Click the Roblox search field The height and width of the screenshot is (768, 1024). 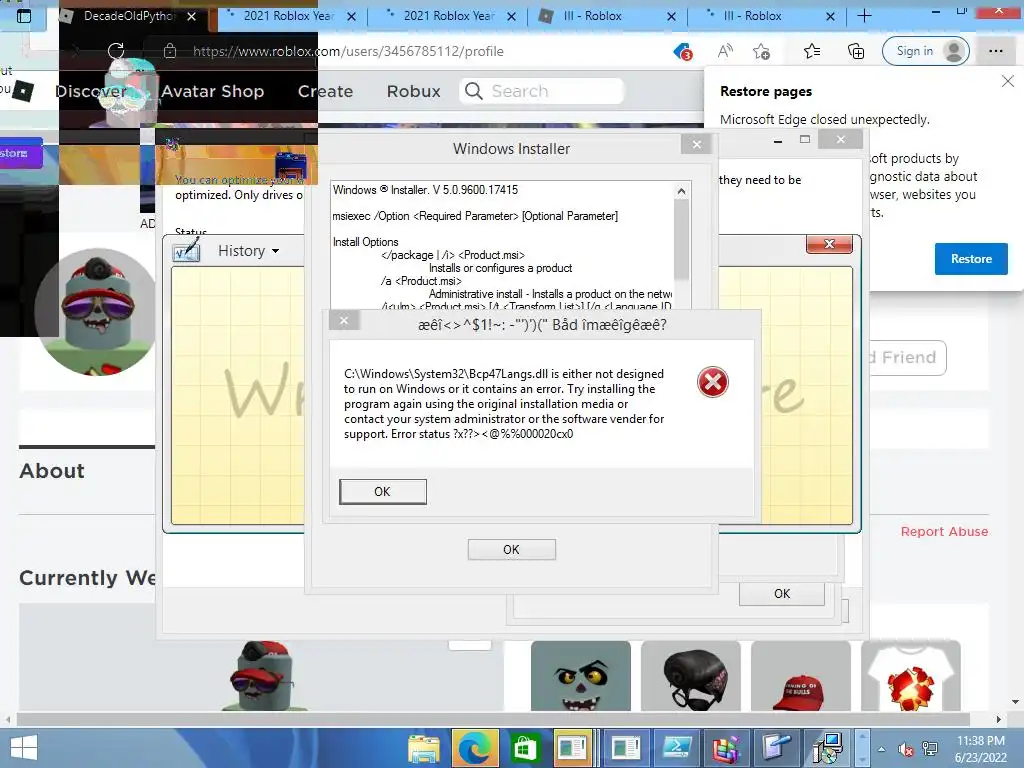tap(541, 91)
